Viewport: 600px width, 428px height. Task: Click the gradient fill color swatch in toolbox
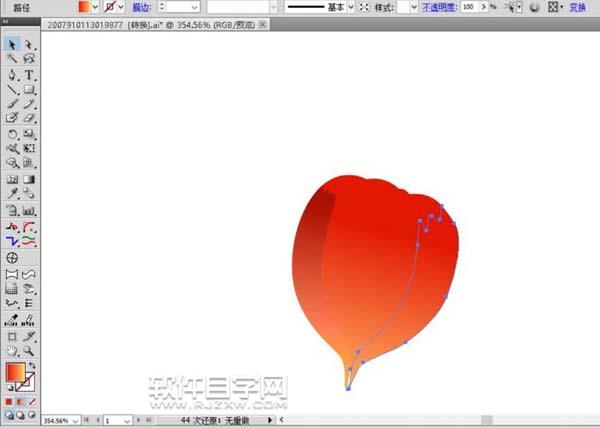tap(15, 372)
